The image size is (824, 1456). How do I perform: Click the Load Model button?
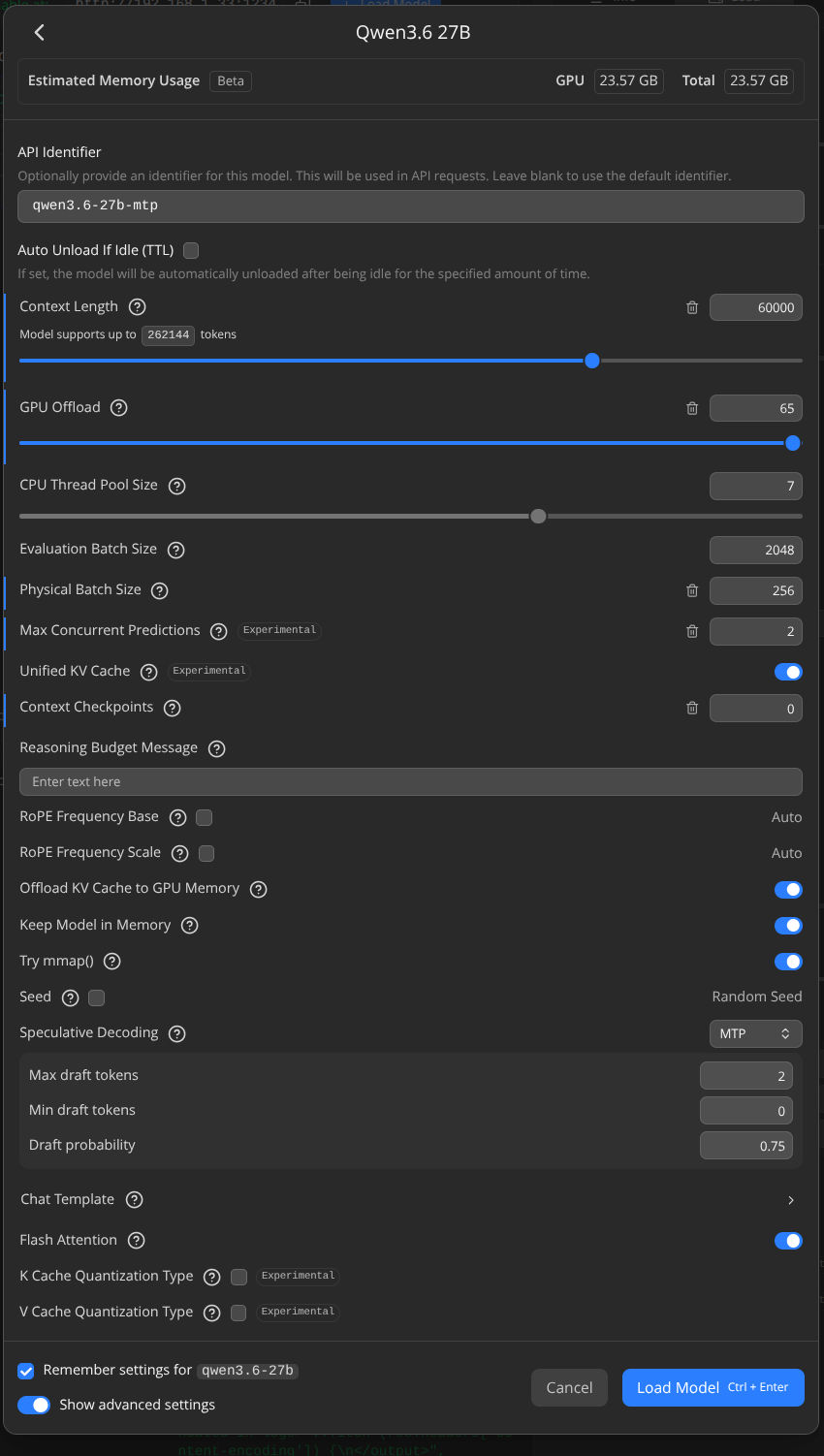(713, 1387)
